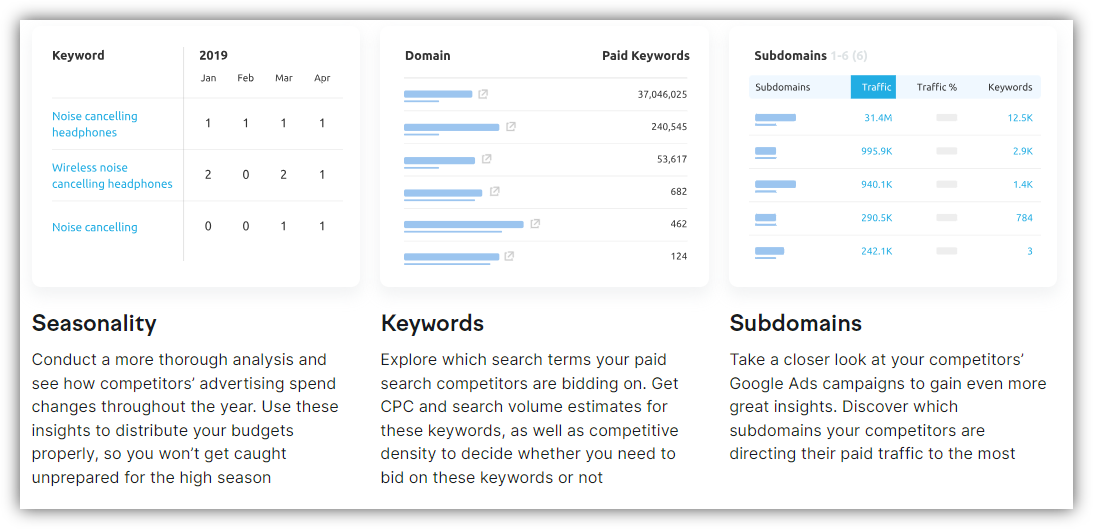Open external link icon in 124 row
The height and width of the screenshot is (529, 1093).
[509, 256]
